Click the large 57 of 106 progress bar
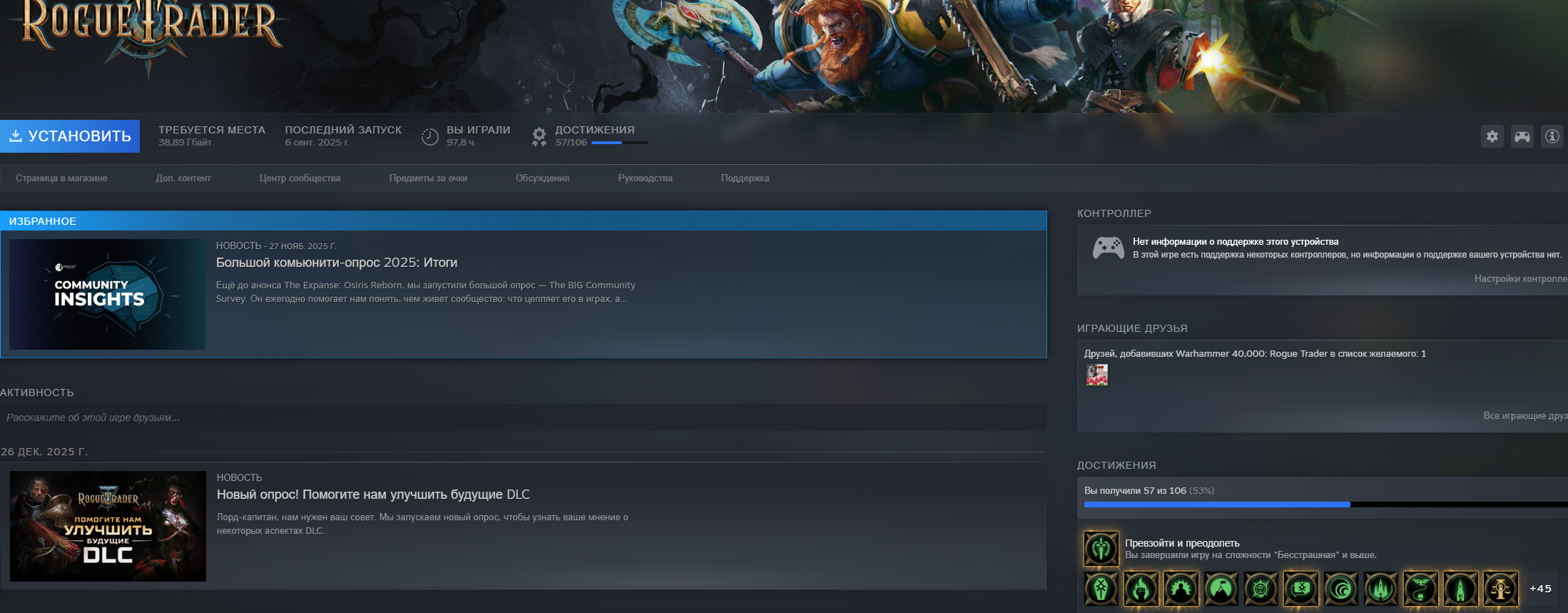Viewport: 1568px width, 613px height. pyautogui.click(x=1325, y=505)
